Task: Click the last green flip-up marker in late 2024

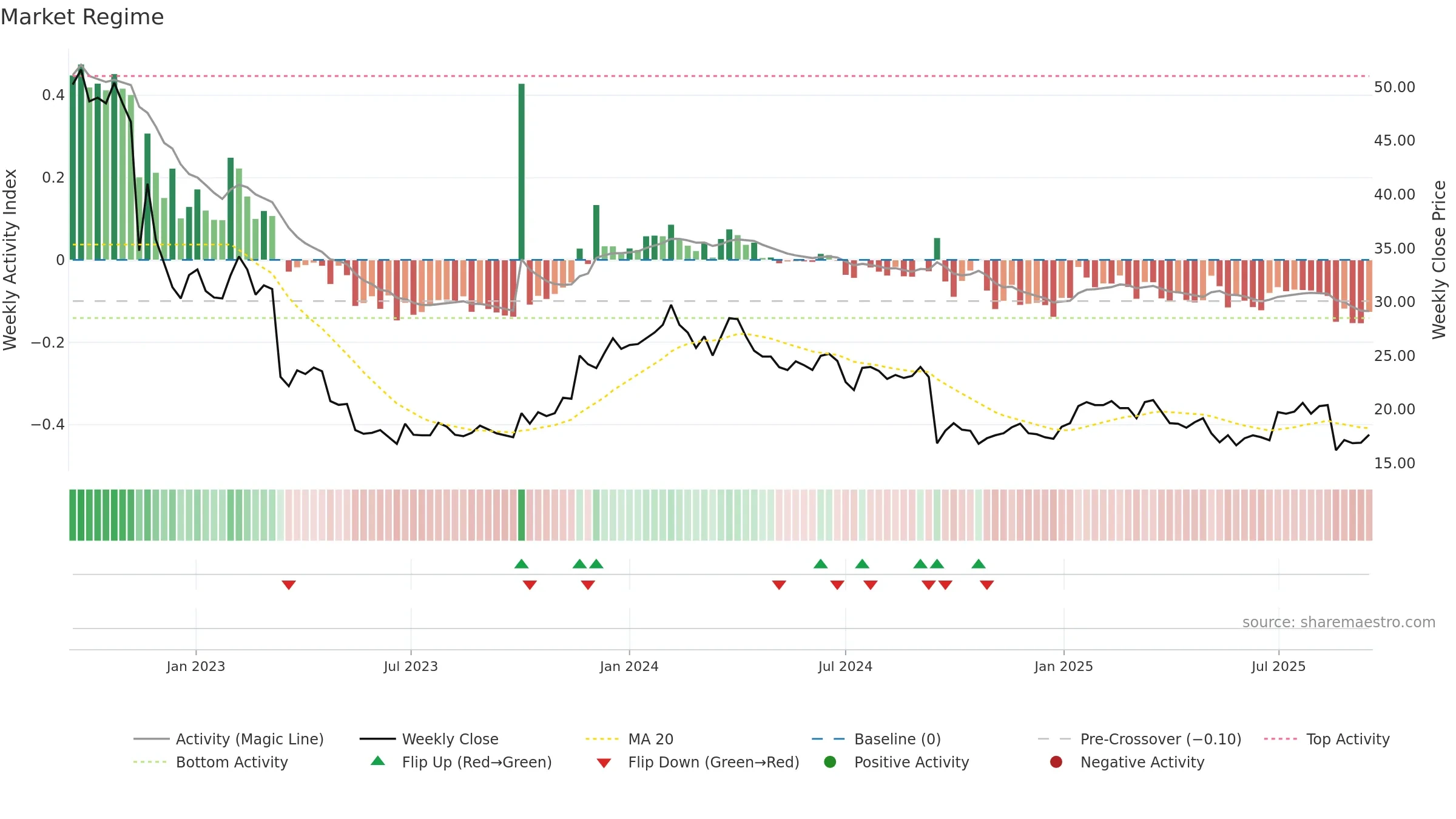Action: click(979, 564)
